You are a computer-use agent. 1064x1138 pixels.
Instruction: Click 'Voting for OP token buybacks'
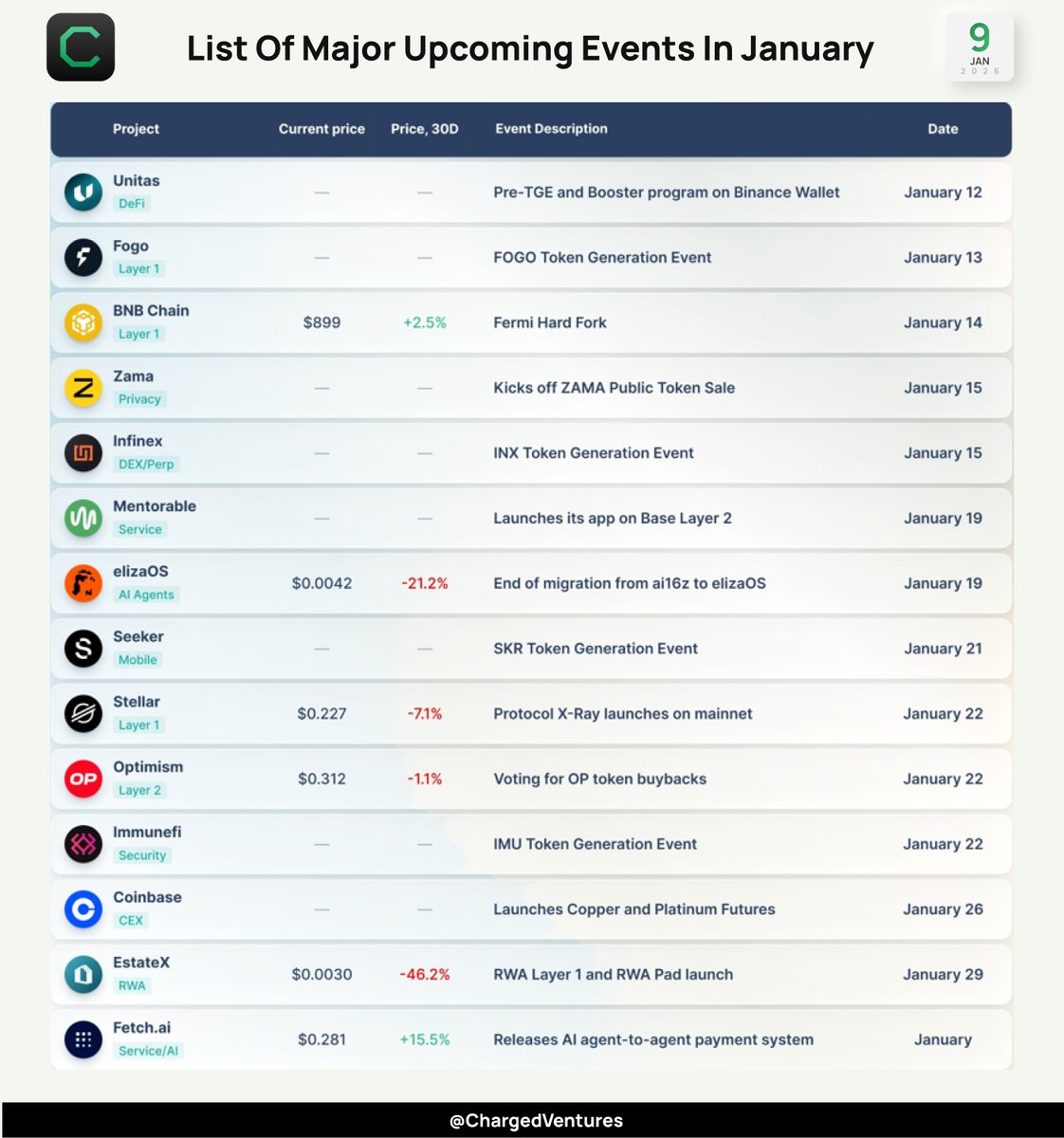pyautogui.click(x=599, y=780)
